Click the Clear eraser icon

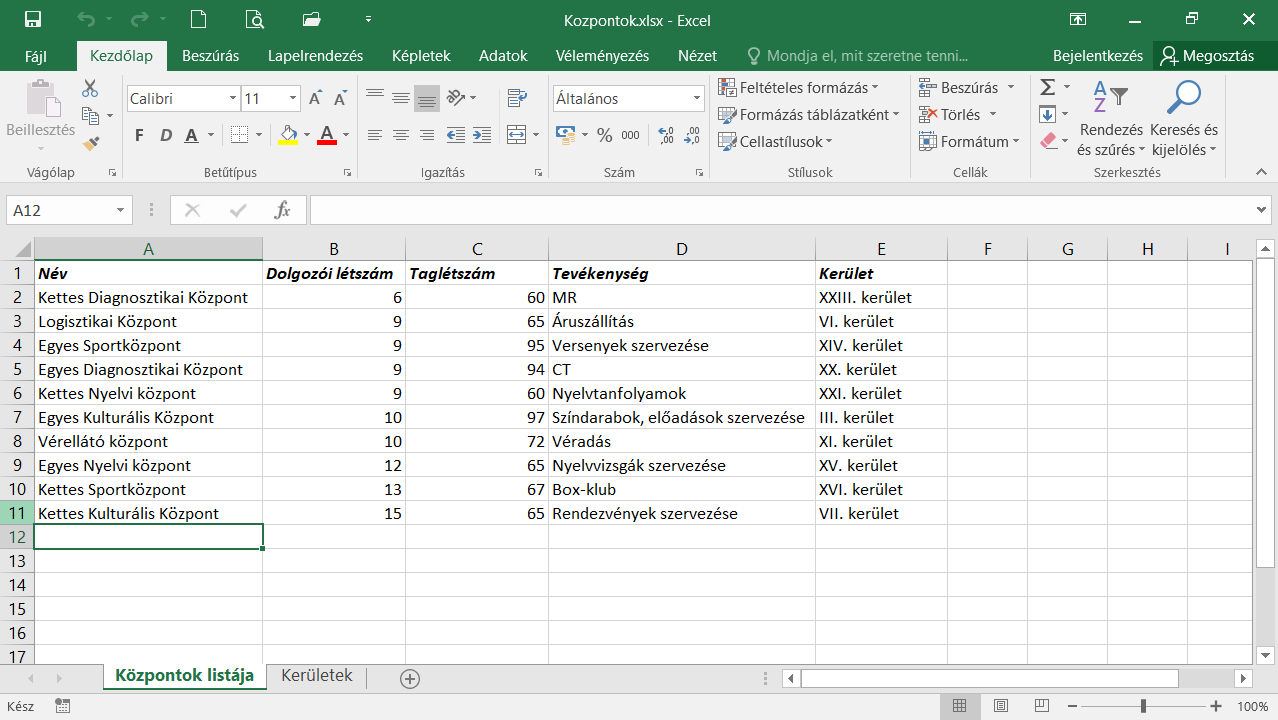tap(1048, 141)
